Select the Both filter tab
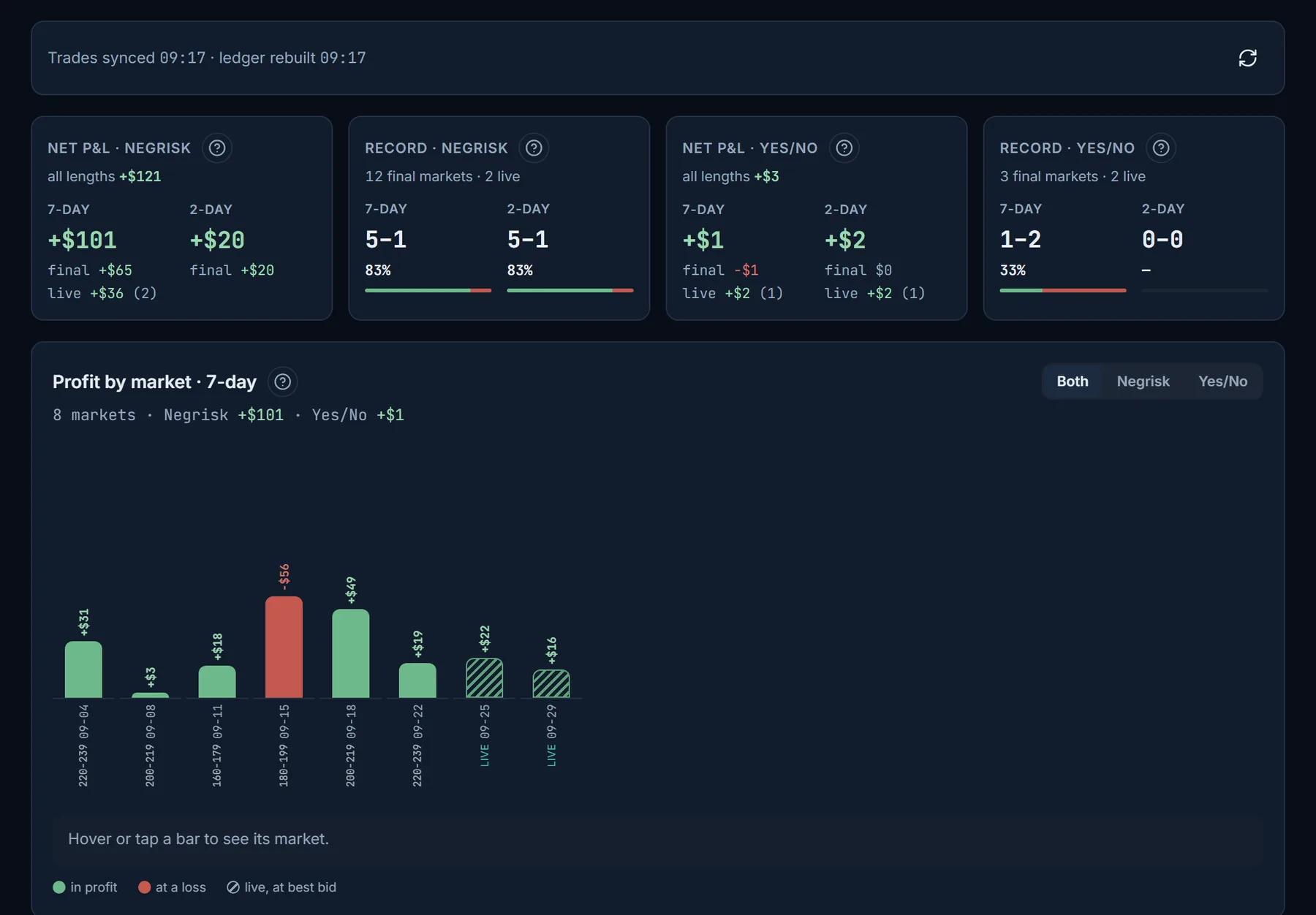Viewport: 1316px width, 915px height. tap(1072, 381)
